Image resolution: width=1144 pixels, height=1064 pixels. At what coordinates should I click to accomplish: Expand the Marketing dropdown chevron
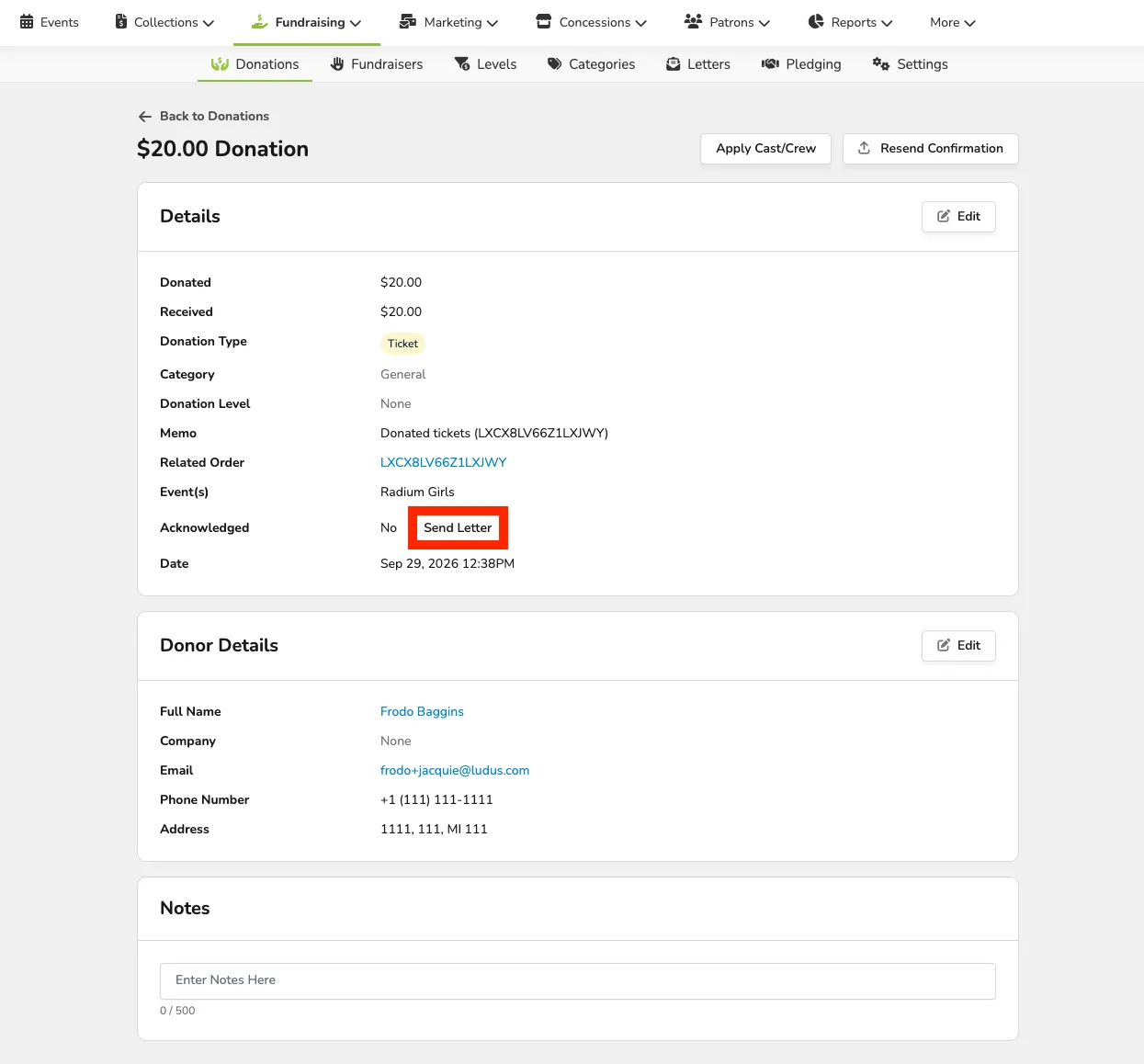coord(493,23)
